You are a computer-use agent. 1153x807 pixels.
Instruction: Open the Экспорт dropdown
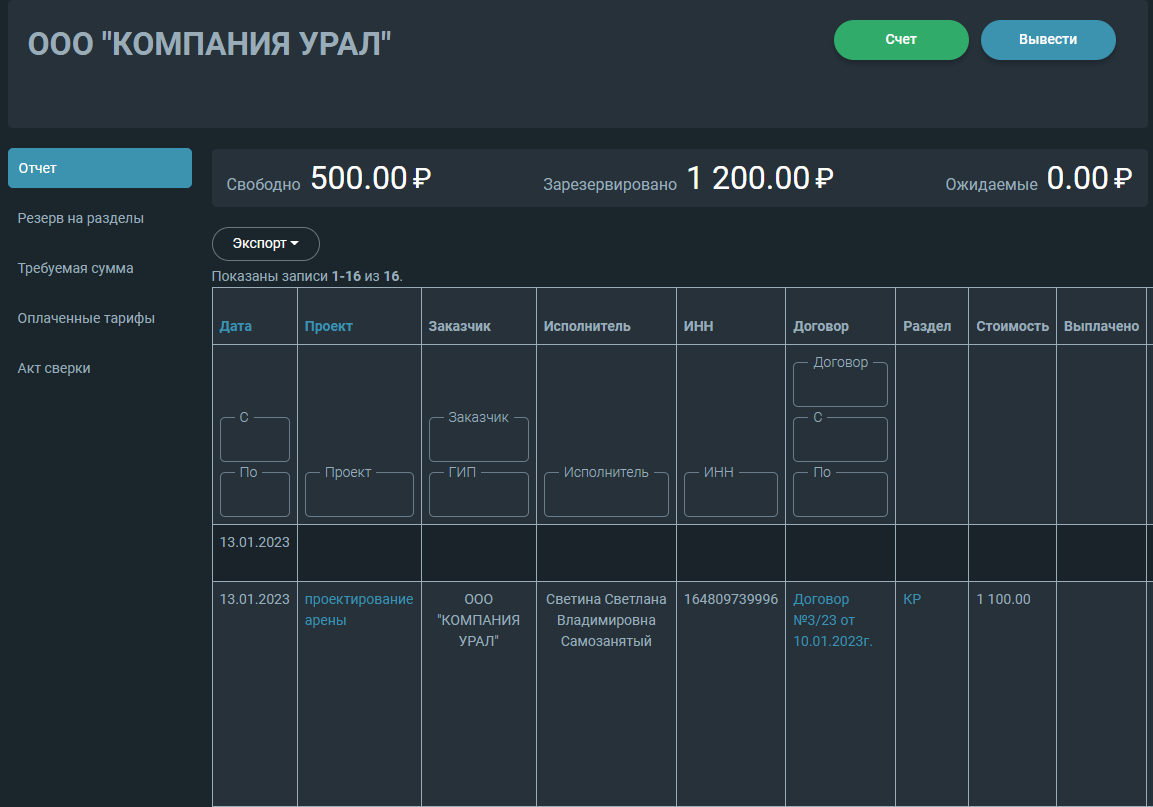click(x=265, y=243)
